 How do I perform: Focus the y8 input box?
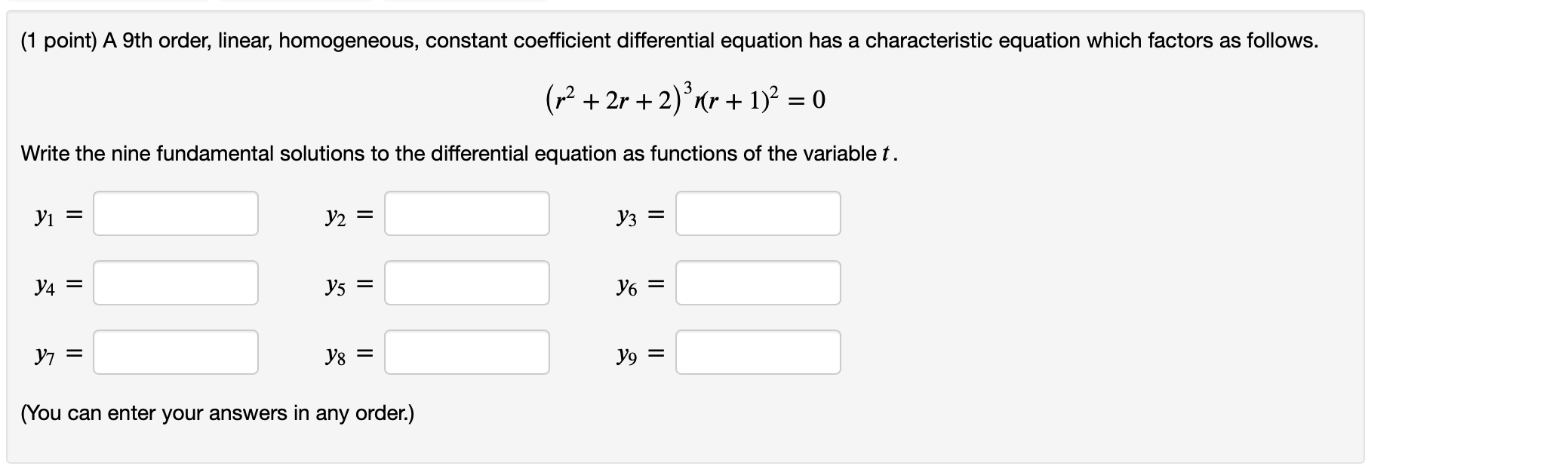tap(467, 352)
